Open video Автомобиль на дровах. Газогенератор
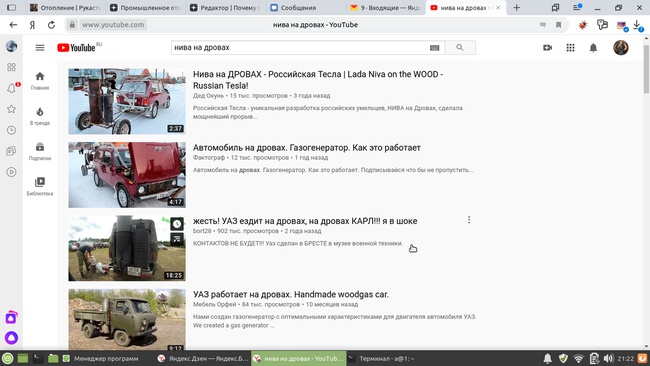 pos(306,148)
